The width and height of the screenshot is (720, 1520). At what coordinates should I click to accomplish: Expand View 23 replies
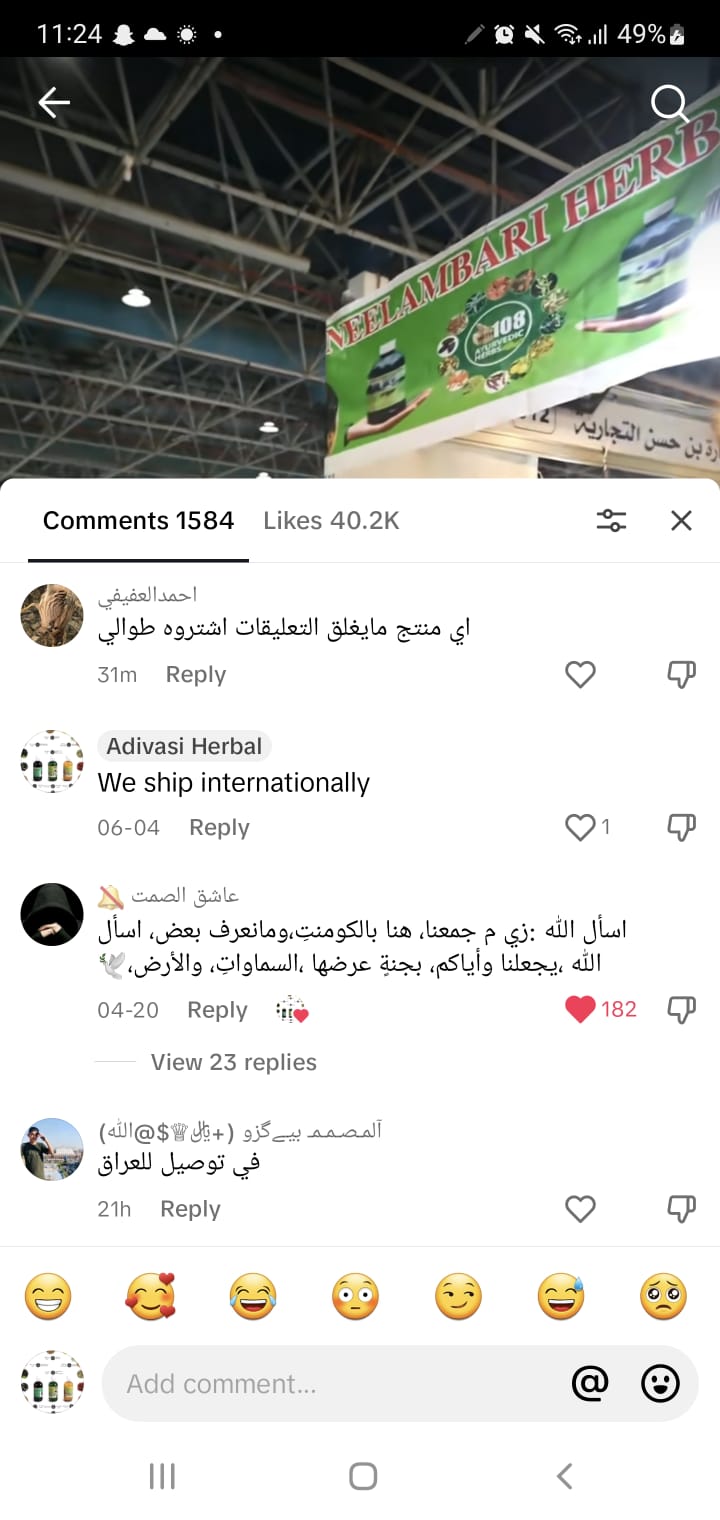click(233, 1062)
